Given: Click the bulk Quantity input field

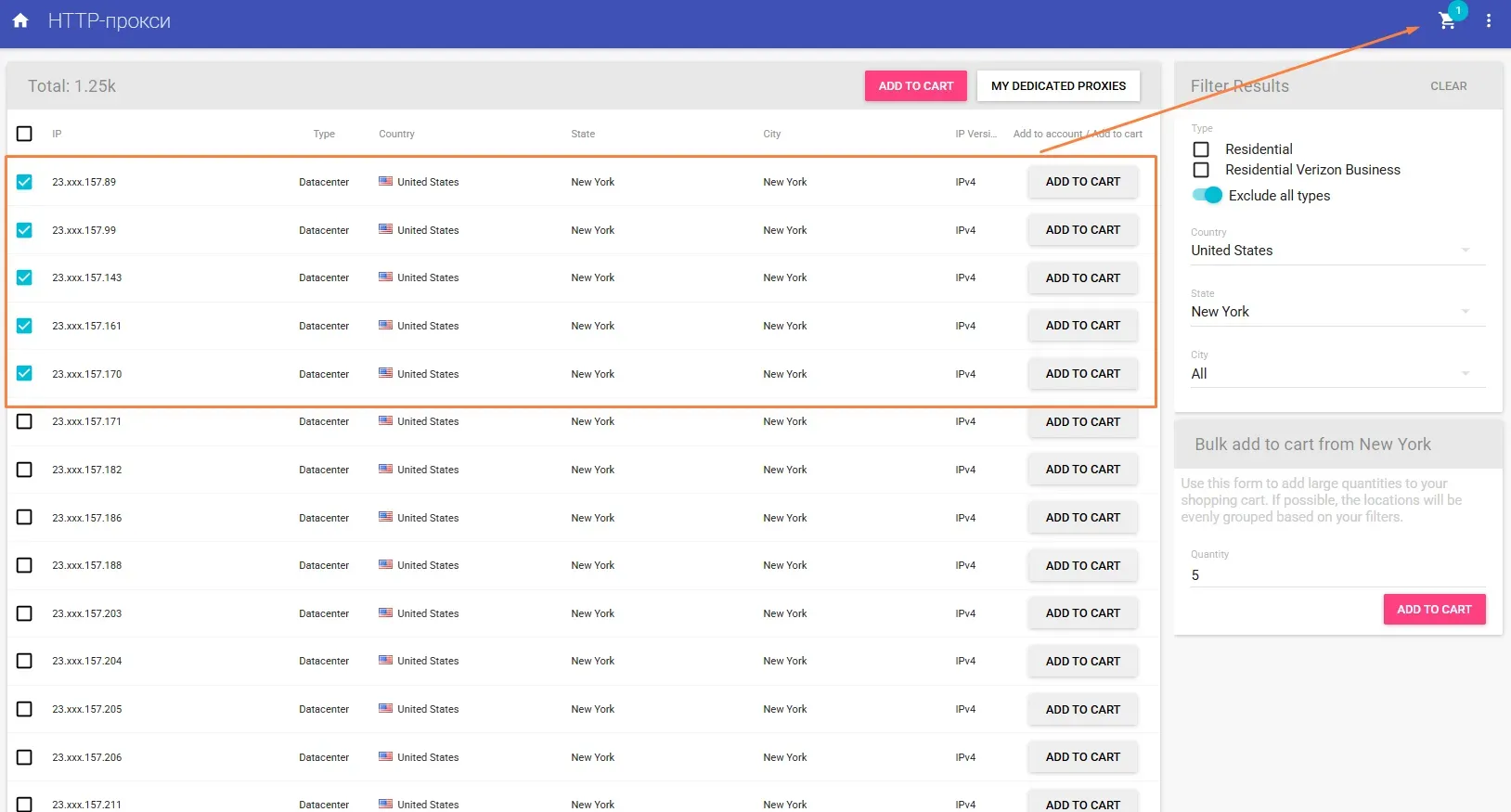Looking at the screenshot, I should 1337,575.
